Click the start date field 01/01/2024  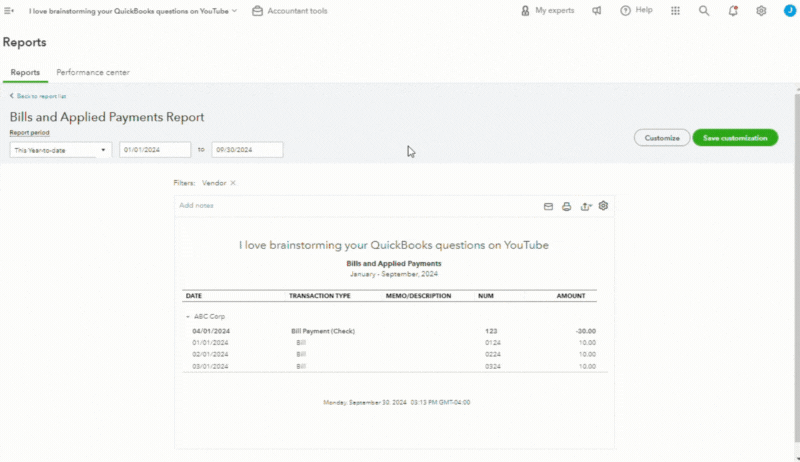click(155, 150)
